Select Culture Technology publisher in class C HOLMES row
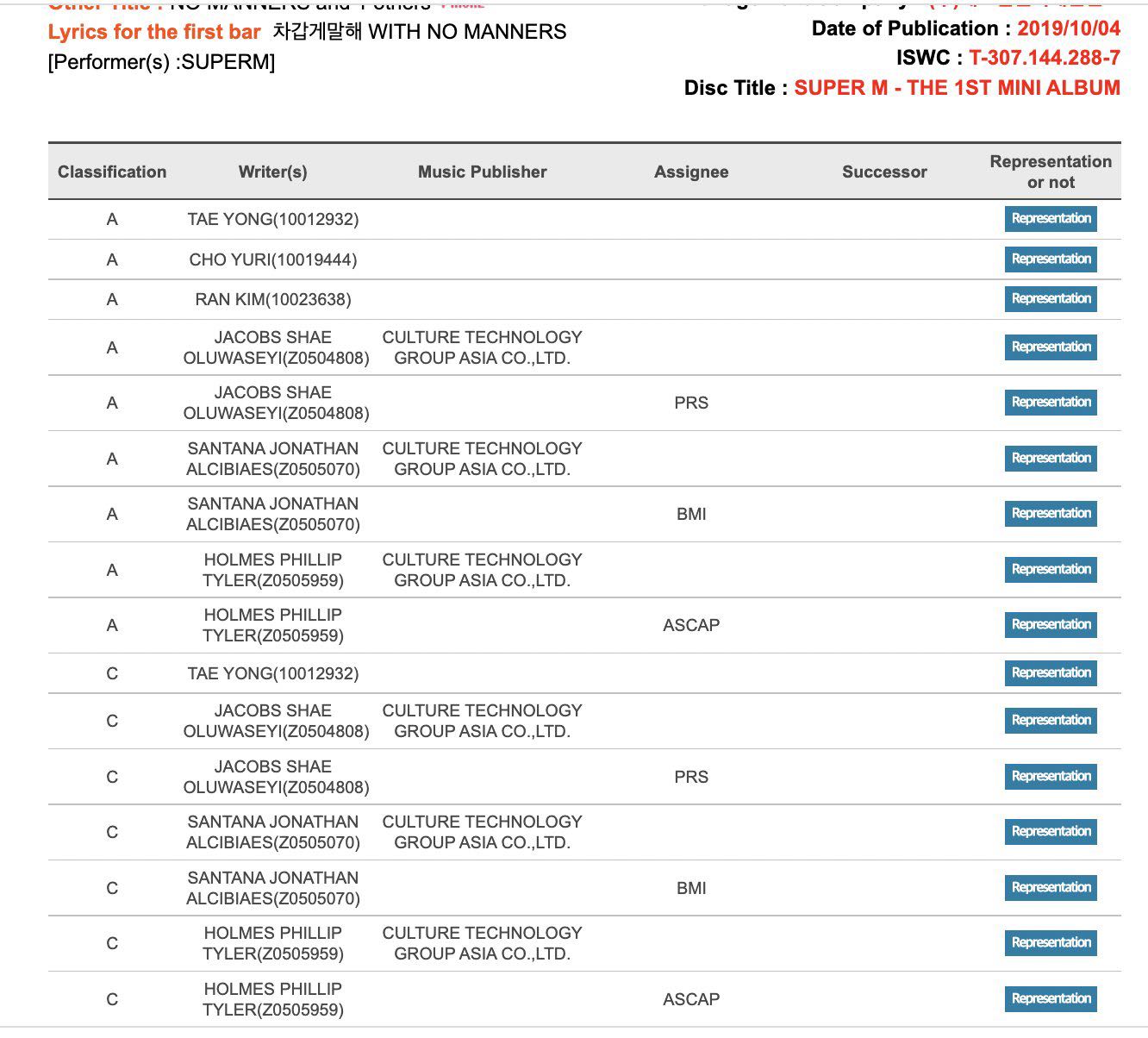The image size is (1148, 1038). pos(482,943)
